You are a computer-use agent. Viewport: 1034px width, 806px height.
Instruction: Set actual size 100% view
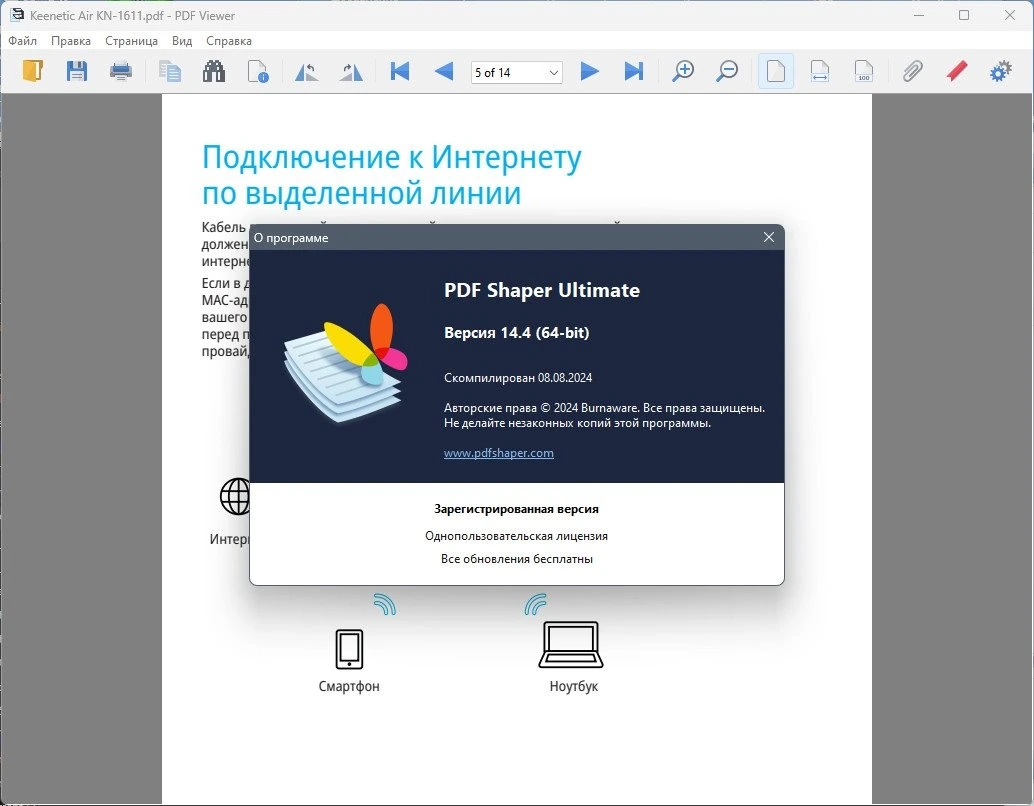[x=864, y=71]
